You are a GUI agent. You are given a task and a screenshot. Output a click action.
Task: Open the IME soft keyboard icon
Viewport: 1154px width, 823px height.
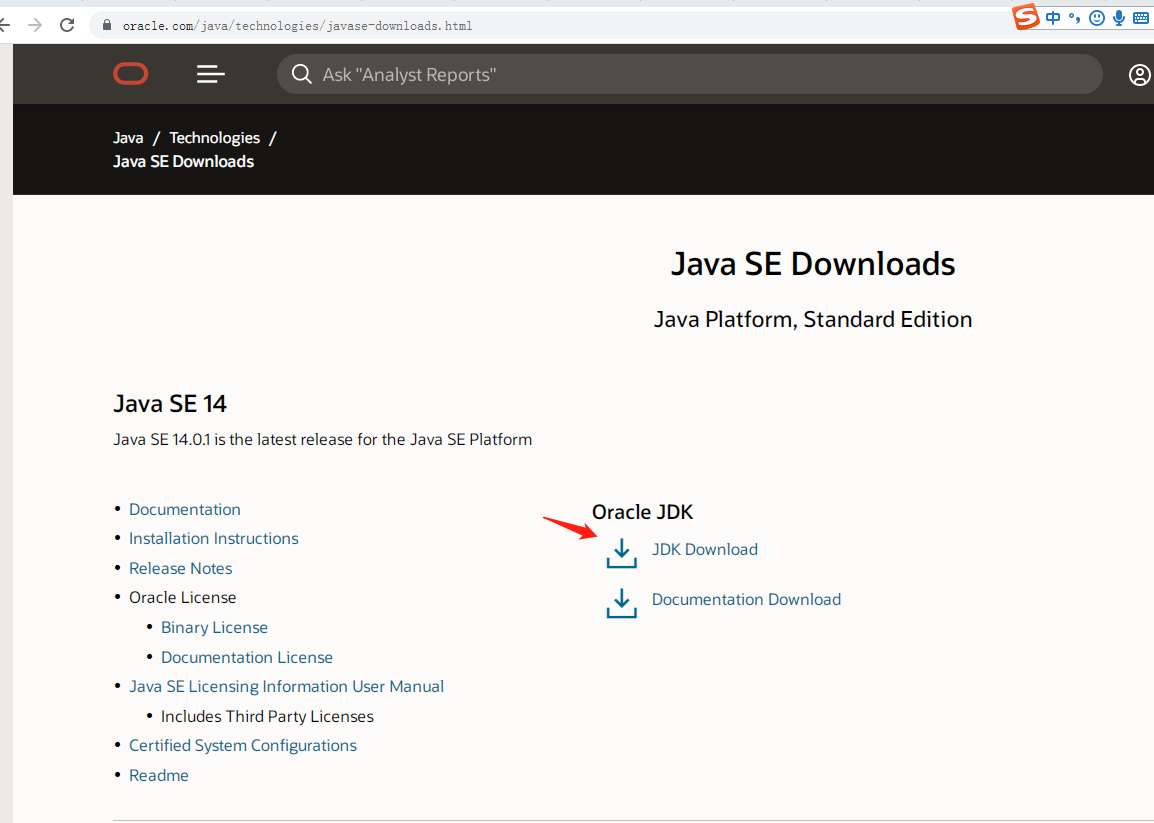(x=1140, y=18)
